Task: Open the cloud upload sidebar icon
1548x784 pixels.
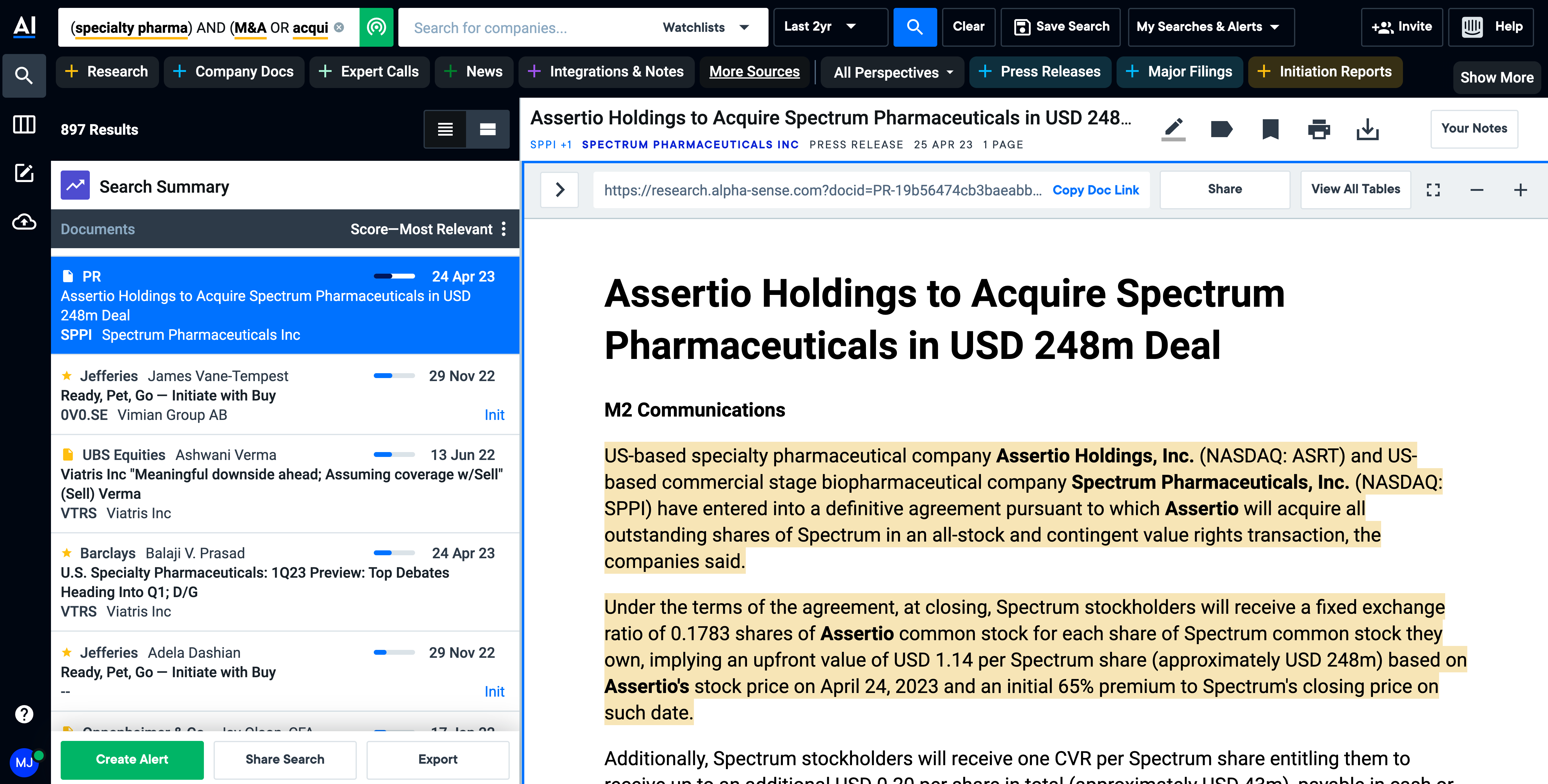Action: (24, 222)
